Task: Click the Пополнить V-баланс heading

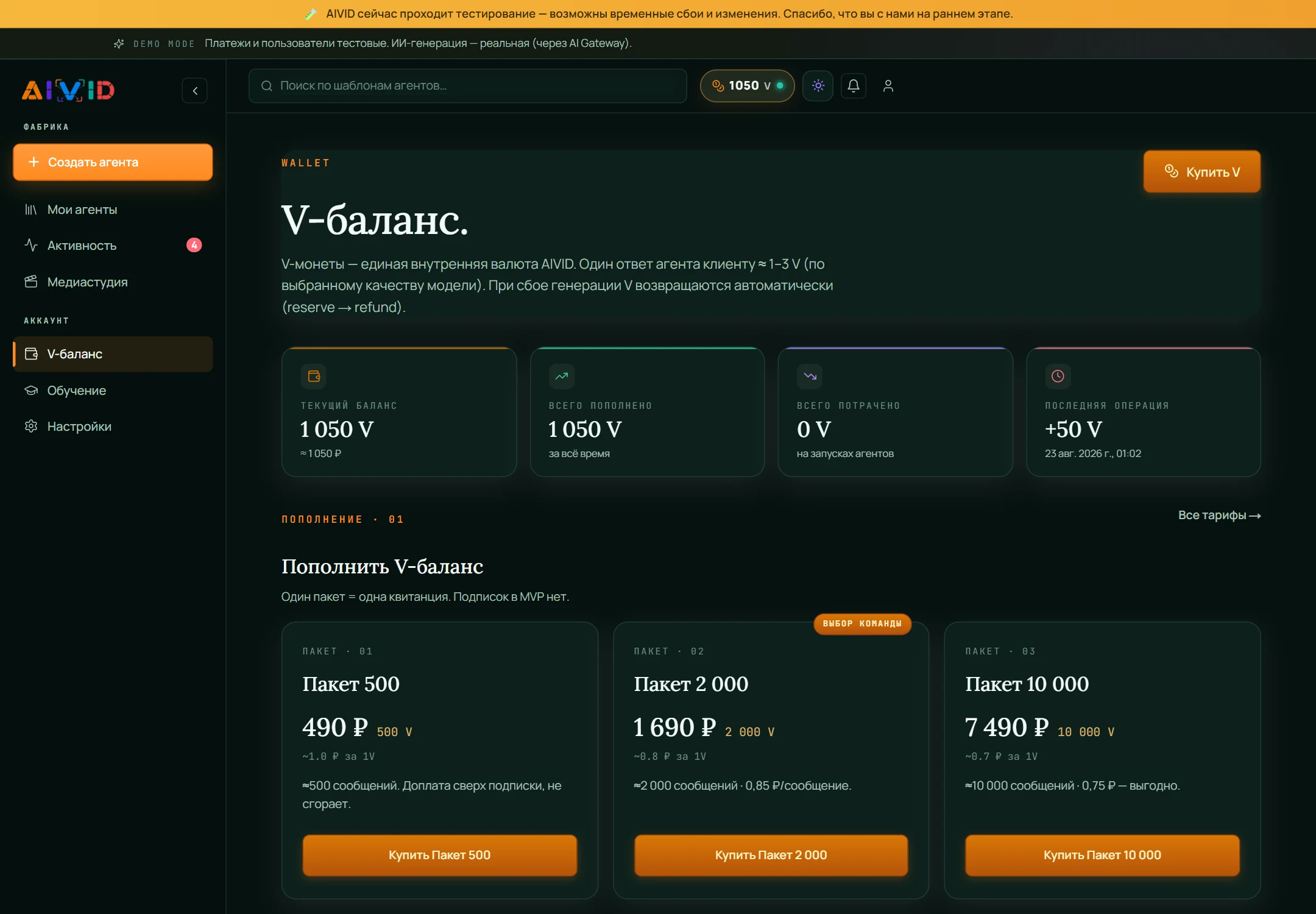Action: pos(382,567)
